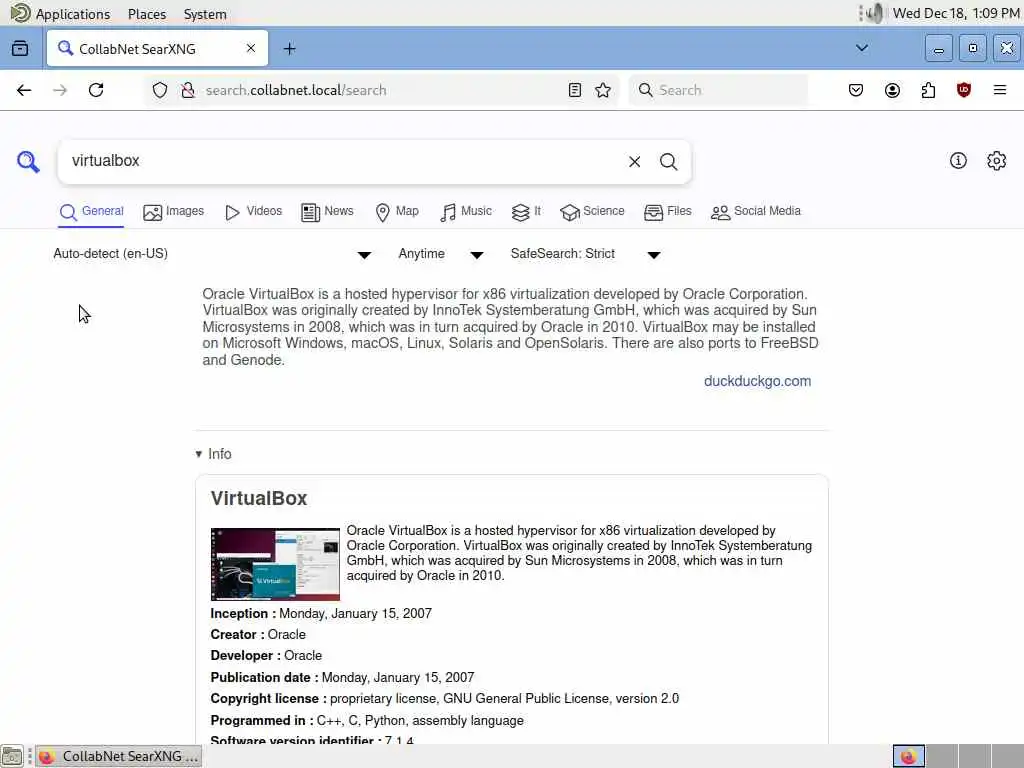Close the CollabNet SearXNG tab
The width and height of the screenshot is (1024, 768).
coord(251,48)
